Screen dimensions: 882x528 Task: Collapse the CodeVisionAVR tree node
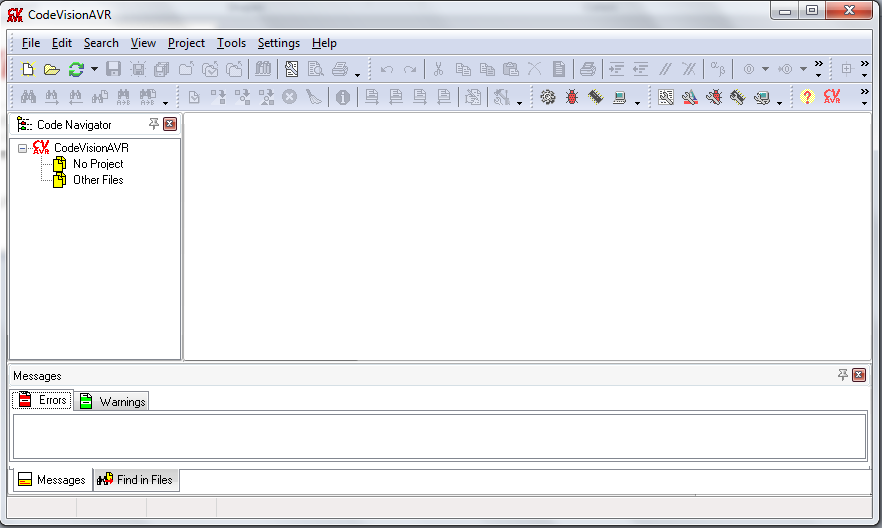point(22,148)
